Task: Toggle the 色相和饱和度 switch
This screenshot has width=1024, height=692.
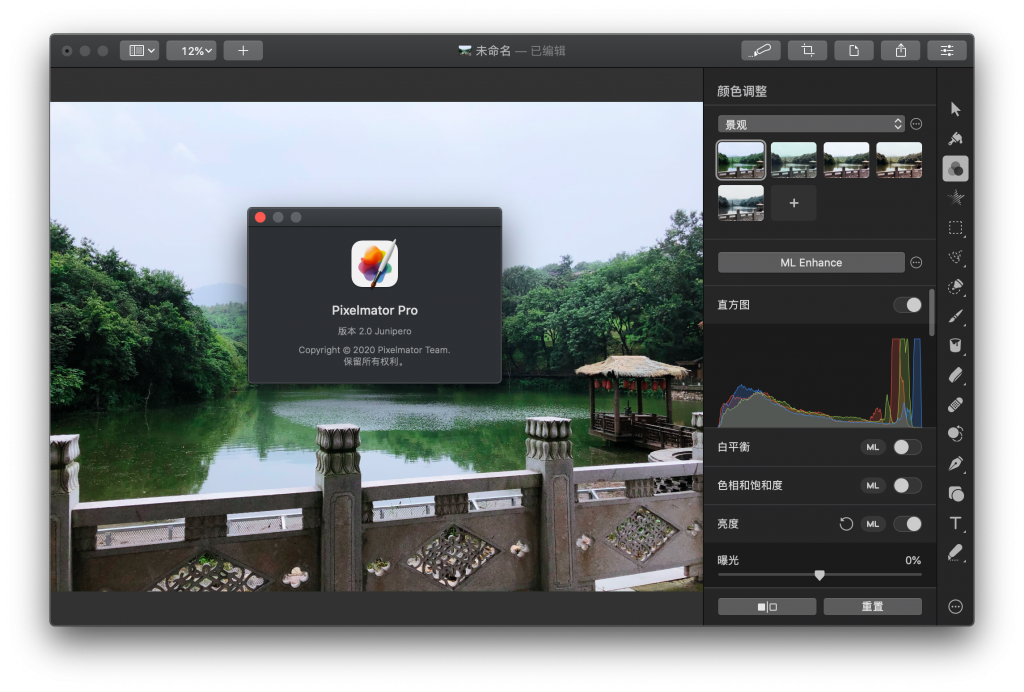Action: (908, 486)
